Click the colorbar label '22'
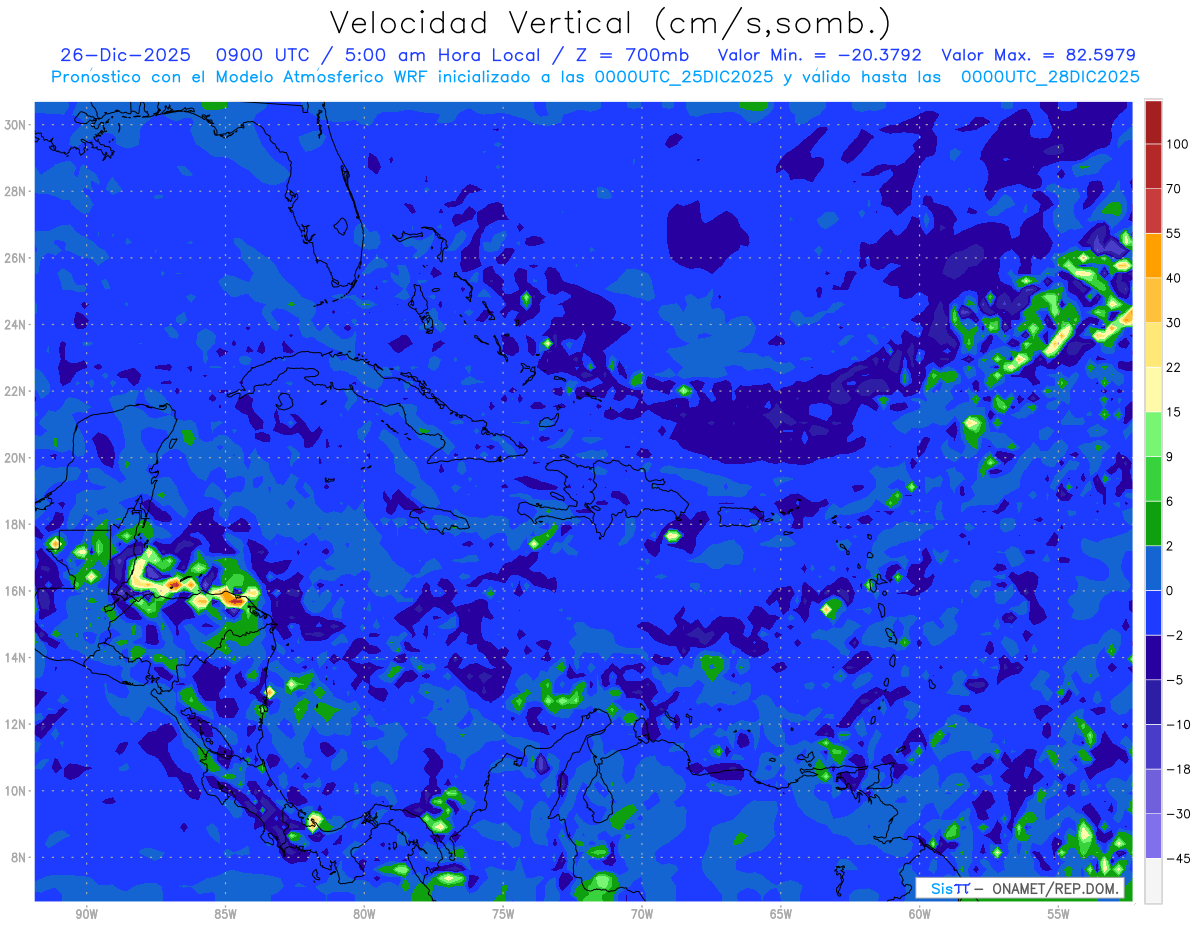Screen dimensions: 1200x927 [x=1173, y=368]
